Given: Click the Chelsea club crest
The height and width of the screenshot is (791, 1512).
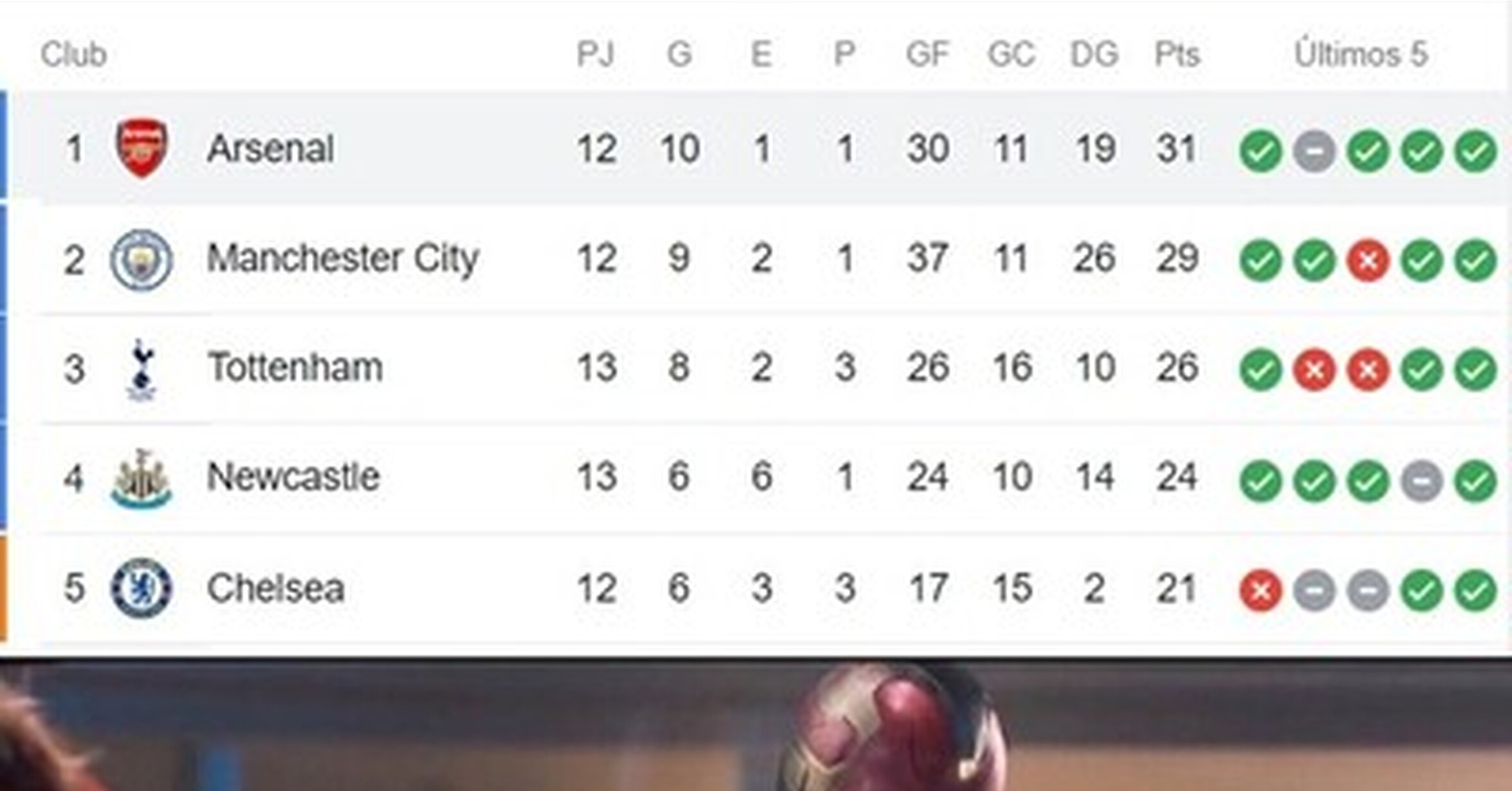Looking at the screenshot, I should point(142,588).
